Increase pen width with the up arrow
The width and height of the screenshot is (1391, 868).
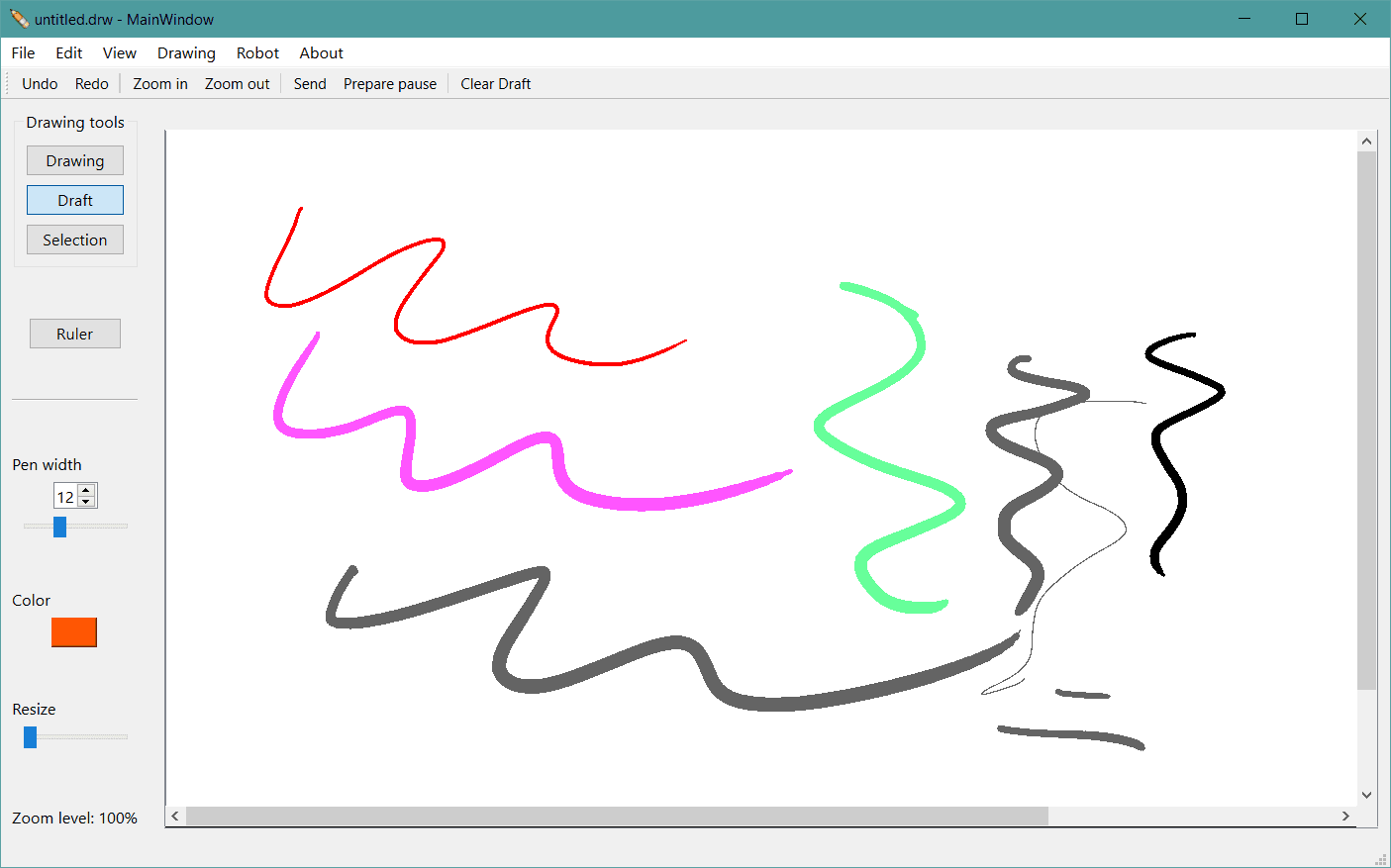pos(87,490)
